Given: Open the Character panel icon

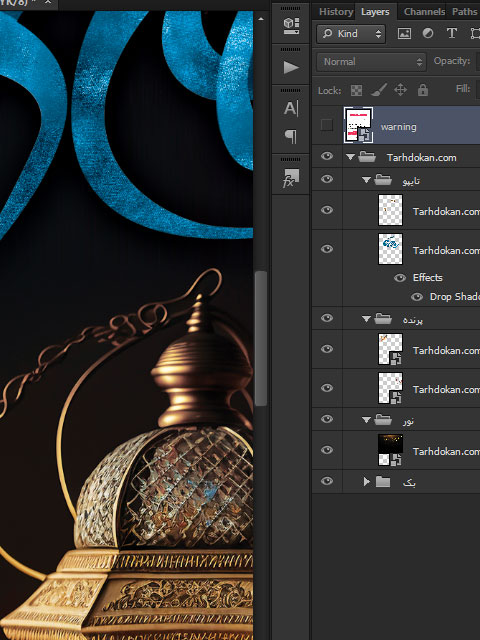Looking at the screenshot, I should pyautogui.click(x=291, y=109).
